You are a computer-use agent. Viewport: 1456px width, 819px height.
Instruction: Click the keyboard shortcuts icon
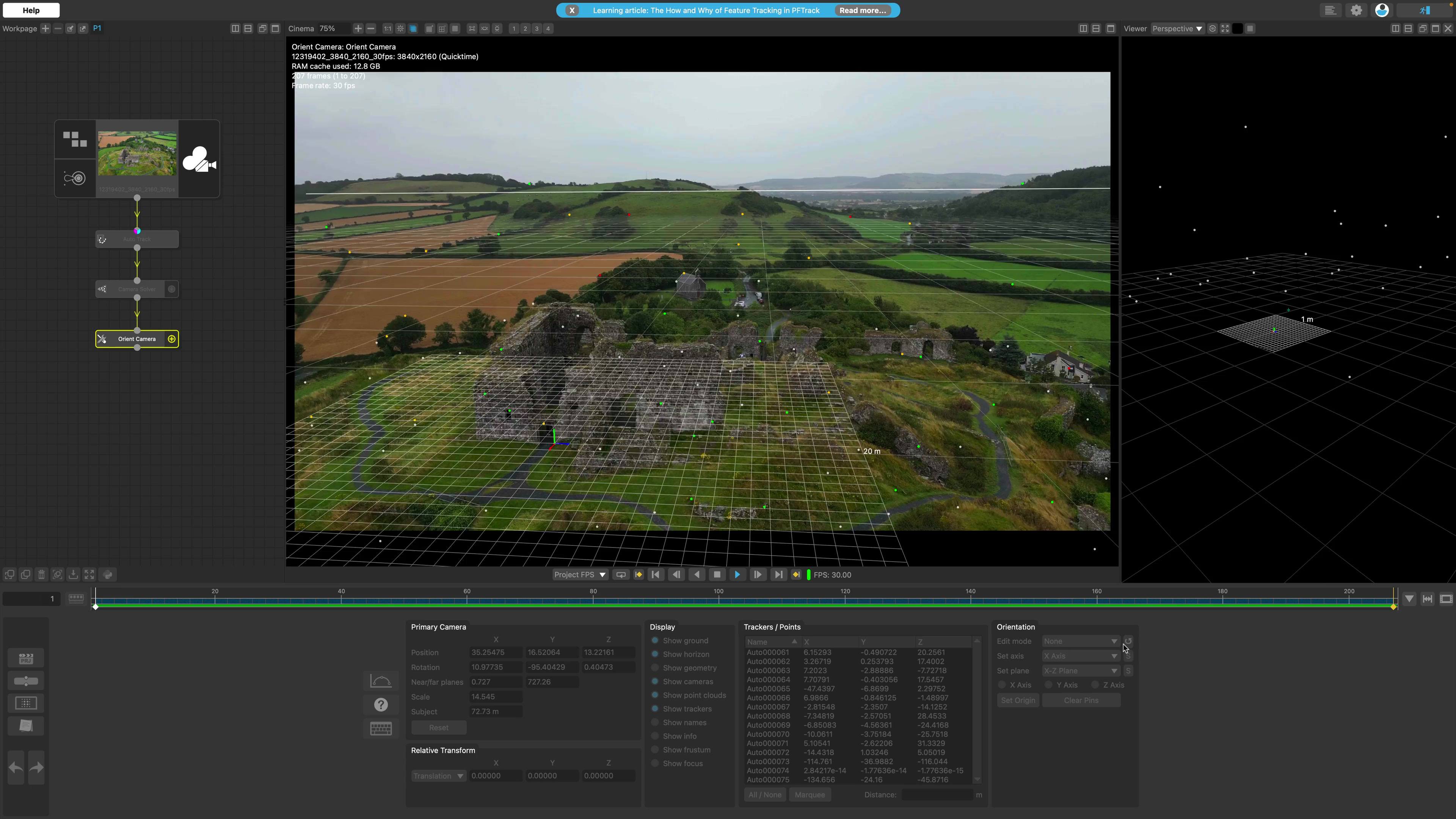coord(381,728)
